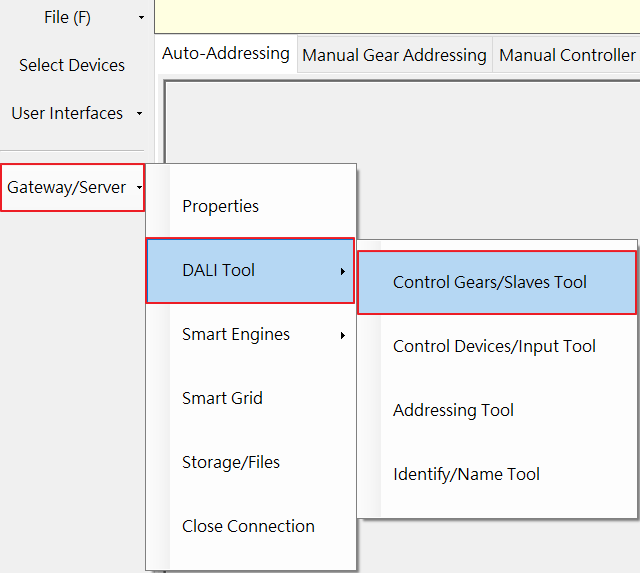Switch to the Auto-Addressing tab
This screenshot has height=573, width=640.
pyautogui.click(x=226, y=54)
